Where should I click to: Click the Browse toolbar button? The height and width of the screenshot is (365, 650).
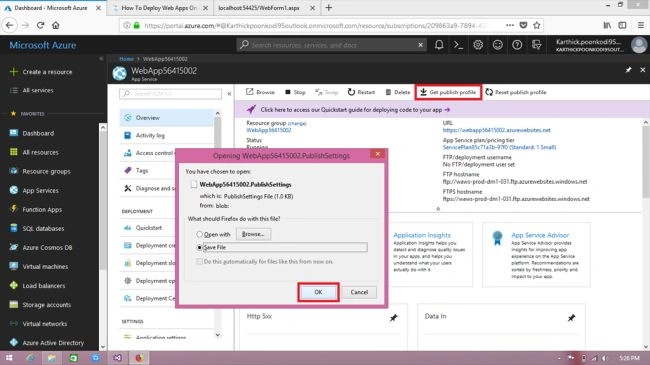tap(260, 92)
